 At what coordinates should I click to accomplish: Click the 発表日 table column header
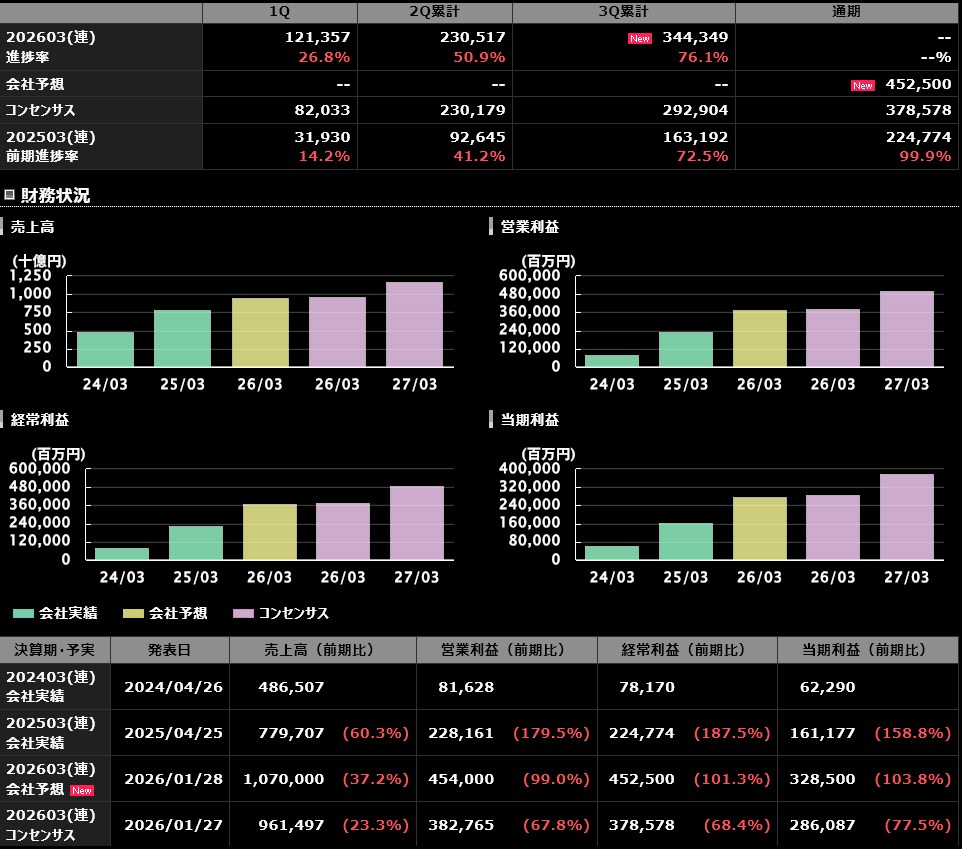[169, 650]
